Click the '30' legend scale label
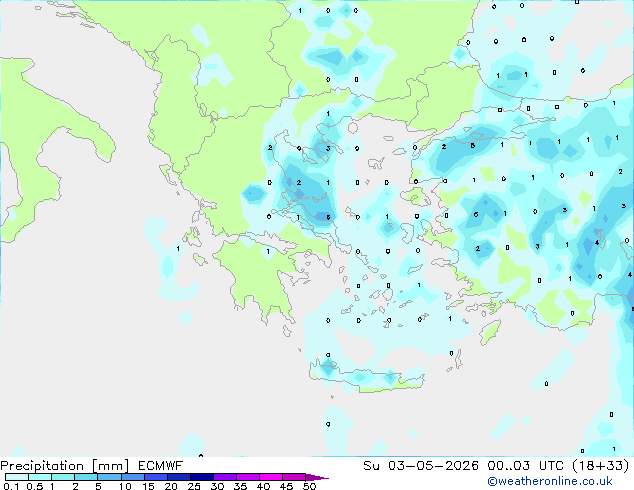The width and height of the screenshot is (634, 490). click(x=217, y=486)
